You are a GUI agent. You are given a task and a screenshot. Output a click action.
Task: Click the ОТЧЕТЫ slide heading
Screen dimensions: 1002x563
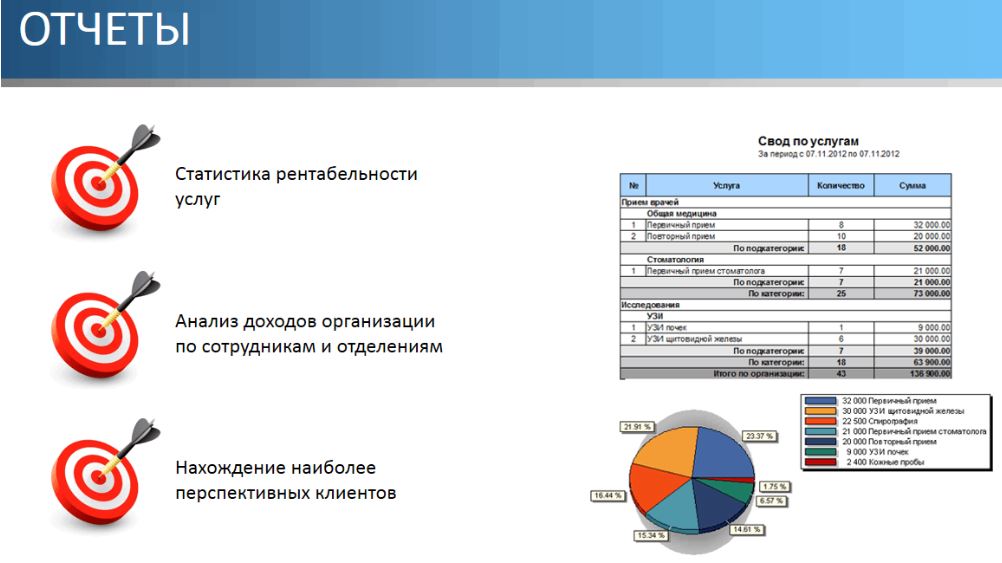tap(104, 30)
